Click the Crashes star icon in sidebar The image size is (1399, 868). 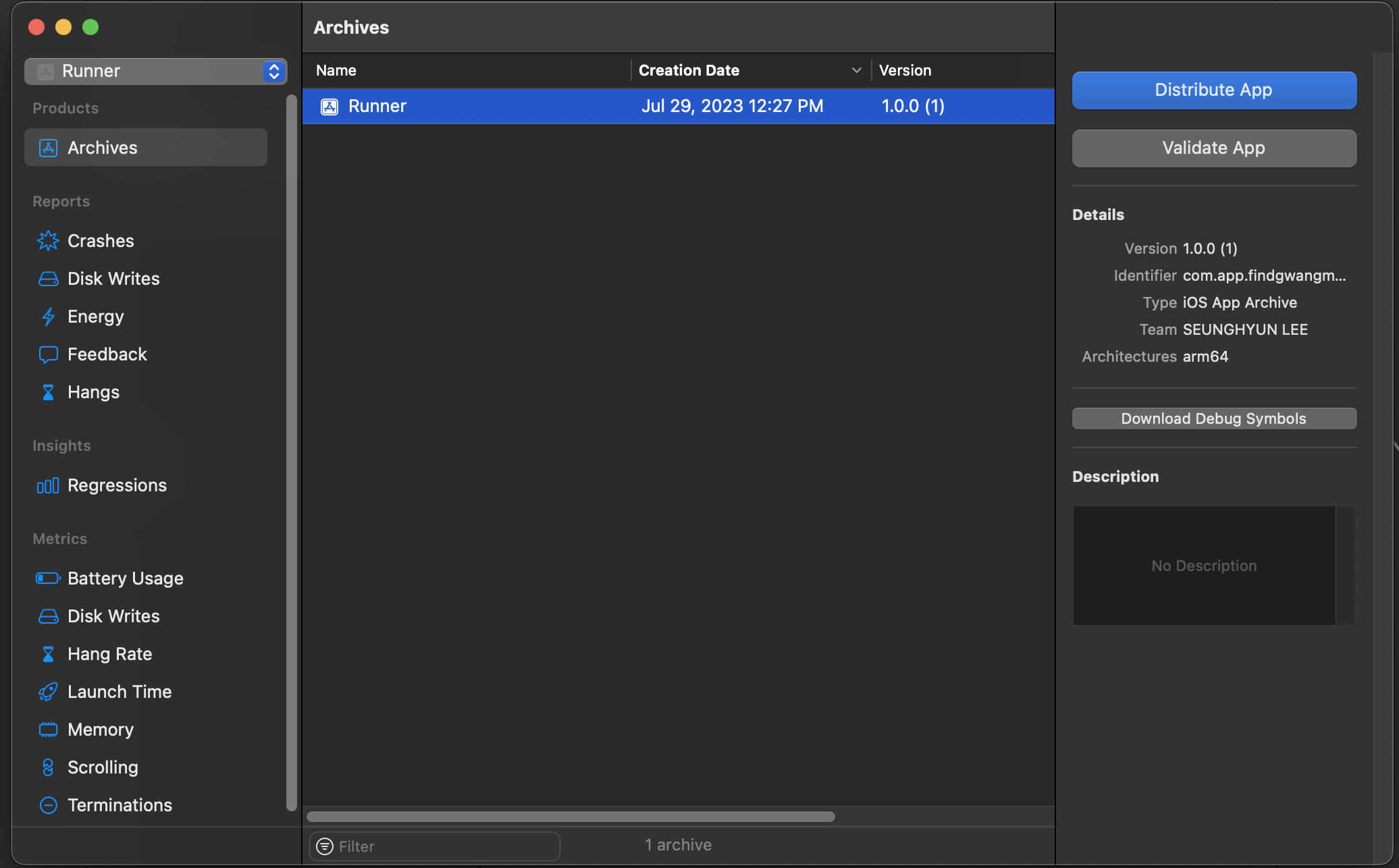point(48,241)
